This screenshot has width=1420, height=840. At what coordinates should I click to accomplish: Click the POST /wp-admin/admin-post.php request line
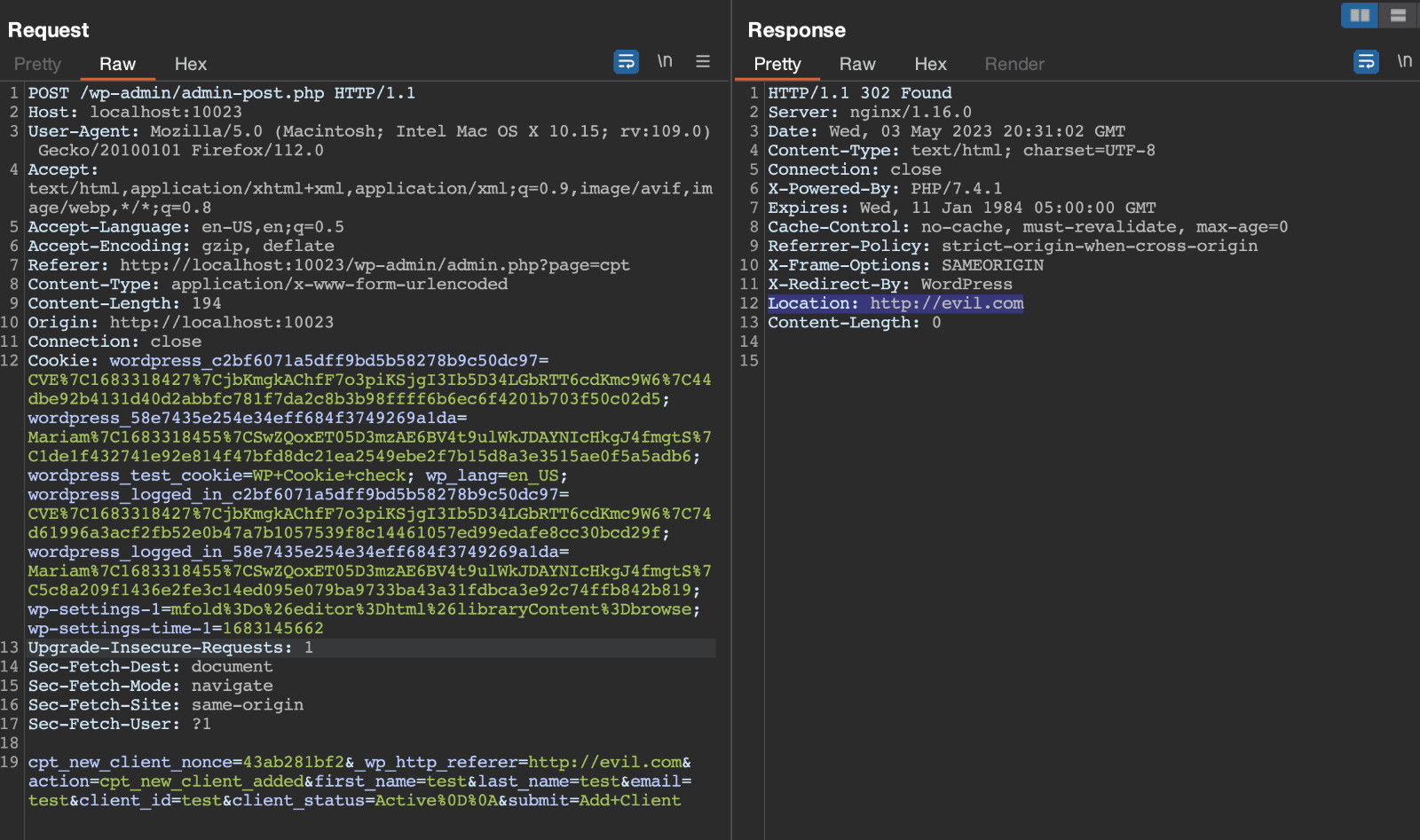[x=222, y=93]
